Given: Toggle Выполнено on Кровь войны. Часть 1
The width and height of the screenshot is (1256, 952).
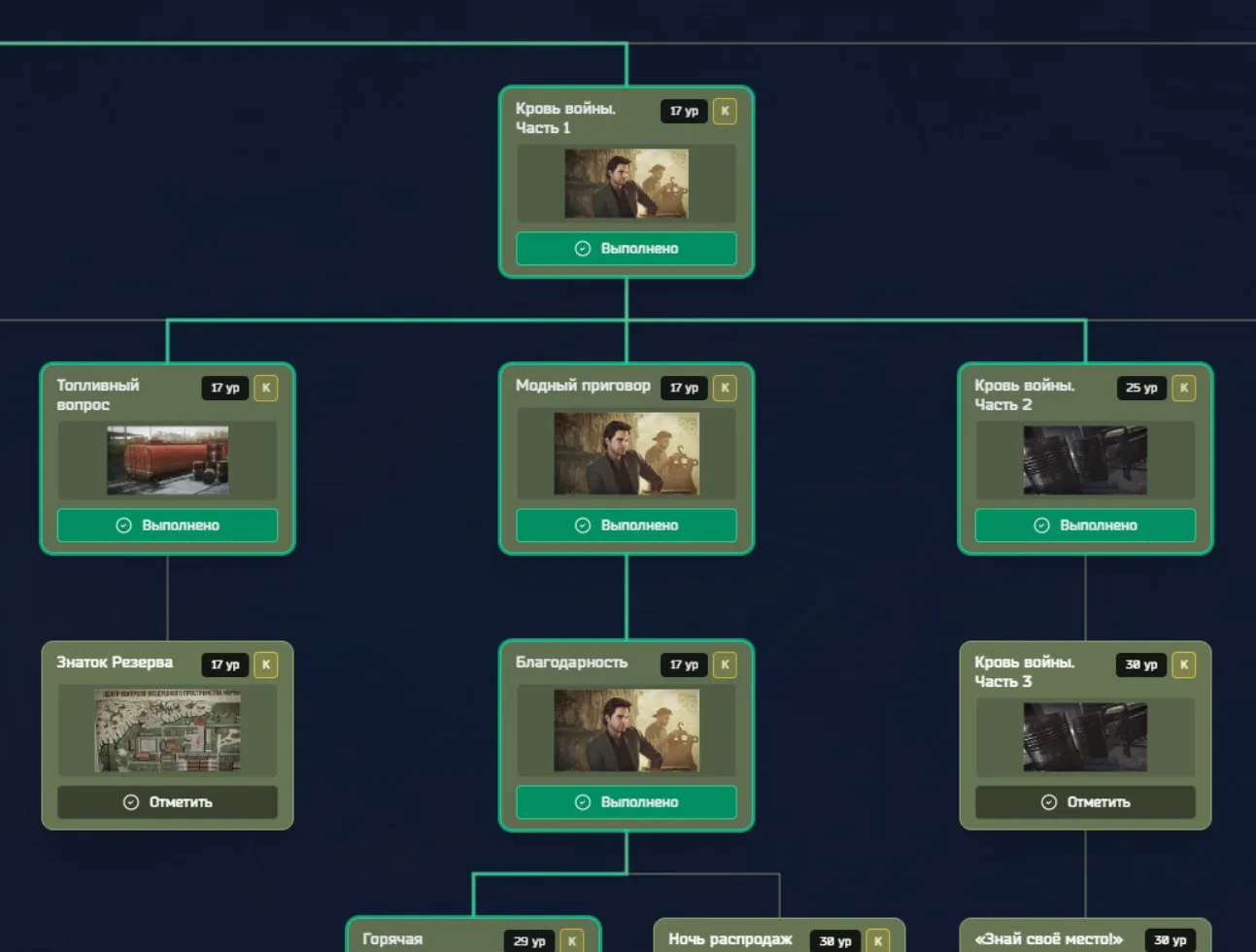Looking at the screenshot, I should 627,249.
